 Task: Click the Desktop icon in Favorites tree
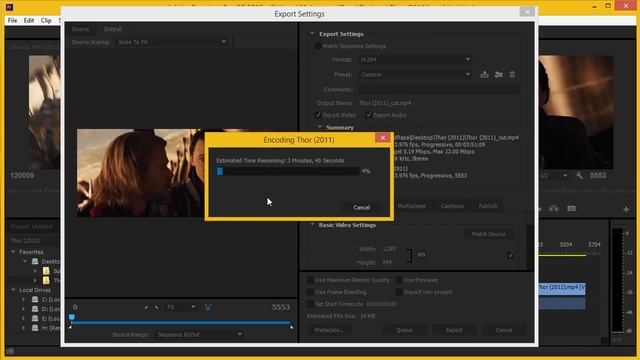pyautogui.click(x=36, y=261)
